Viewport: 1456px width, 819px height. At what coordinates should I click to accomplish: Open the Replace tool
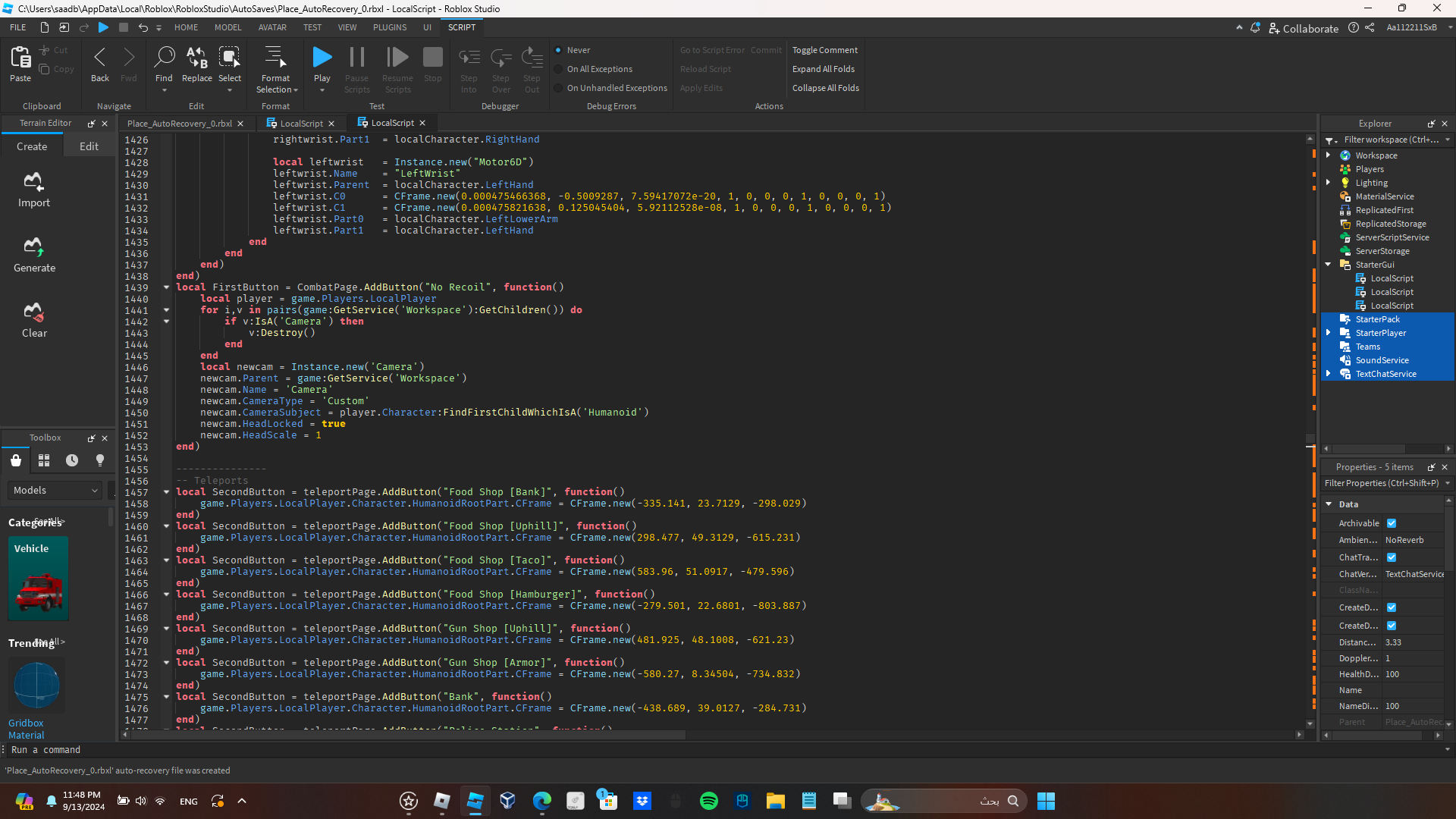(x=197, y=58)
